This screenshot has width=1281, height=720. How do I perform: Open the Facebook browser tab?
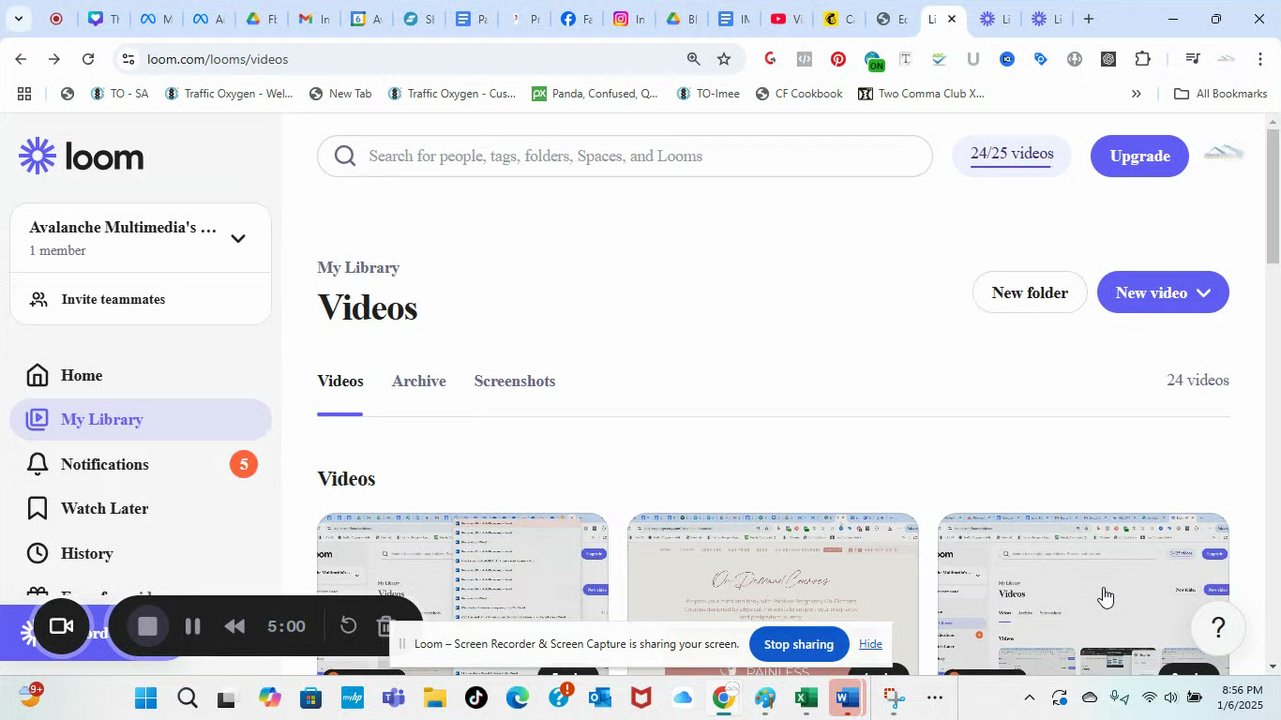tap(578, 19)
